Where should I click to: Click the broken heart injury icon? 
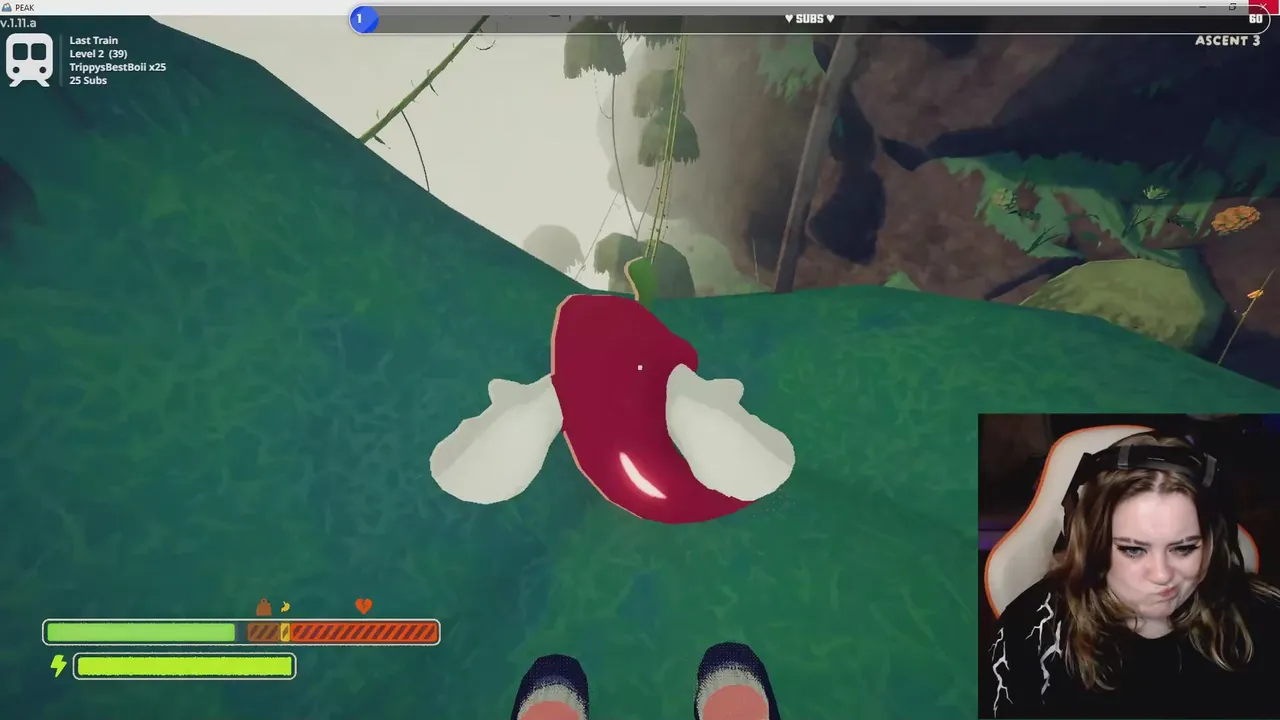pyautogui.click(x=364, y=606)
